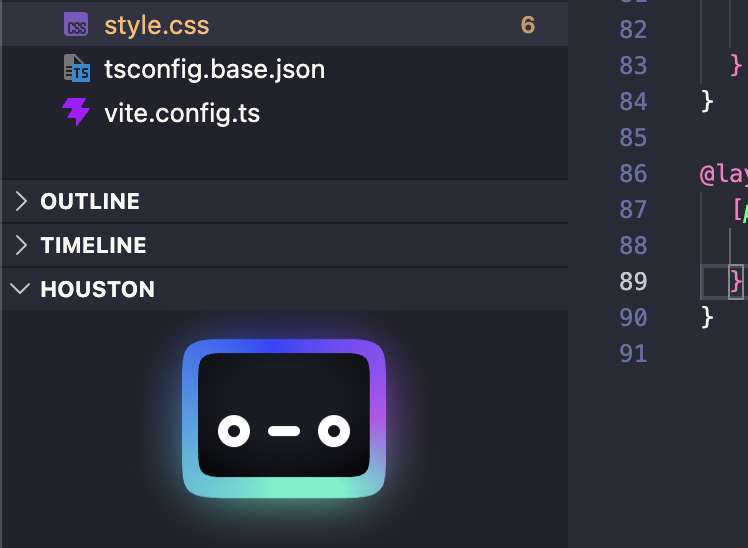Screen dimensions: 748x548
Task: Expand the TIMELINE section chevron
Action: pos(21,245)
